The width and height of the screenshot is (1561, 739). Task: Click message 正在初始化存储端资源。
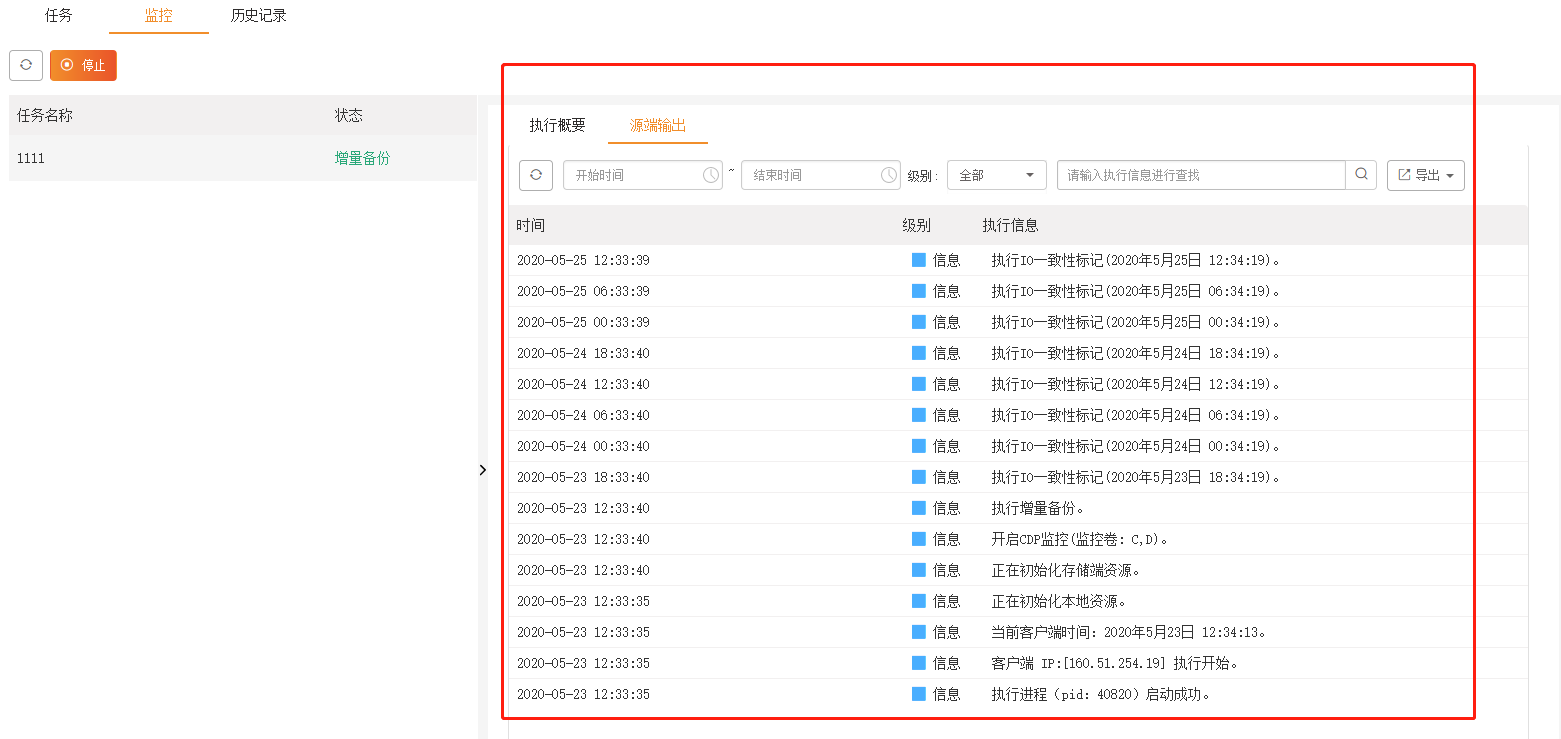click(x=1065, y=570)
